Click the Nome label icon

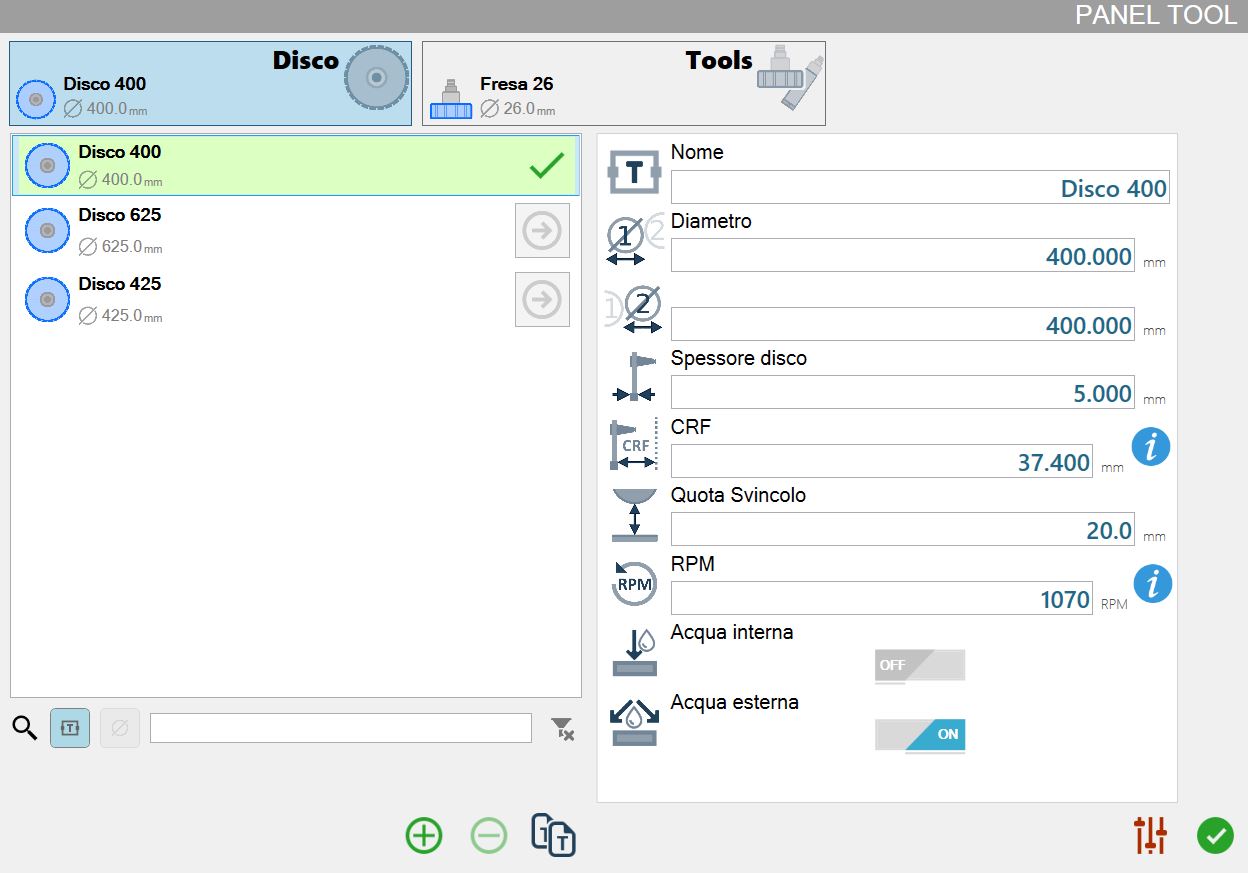[x=634, y=174]
